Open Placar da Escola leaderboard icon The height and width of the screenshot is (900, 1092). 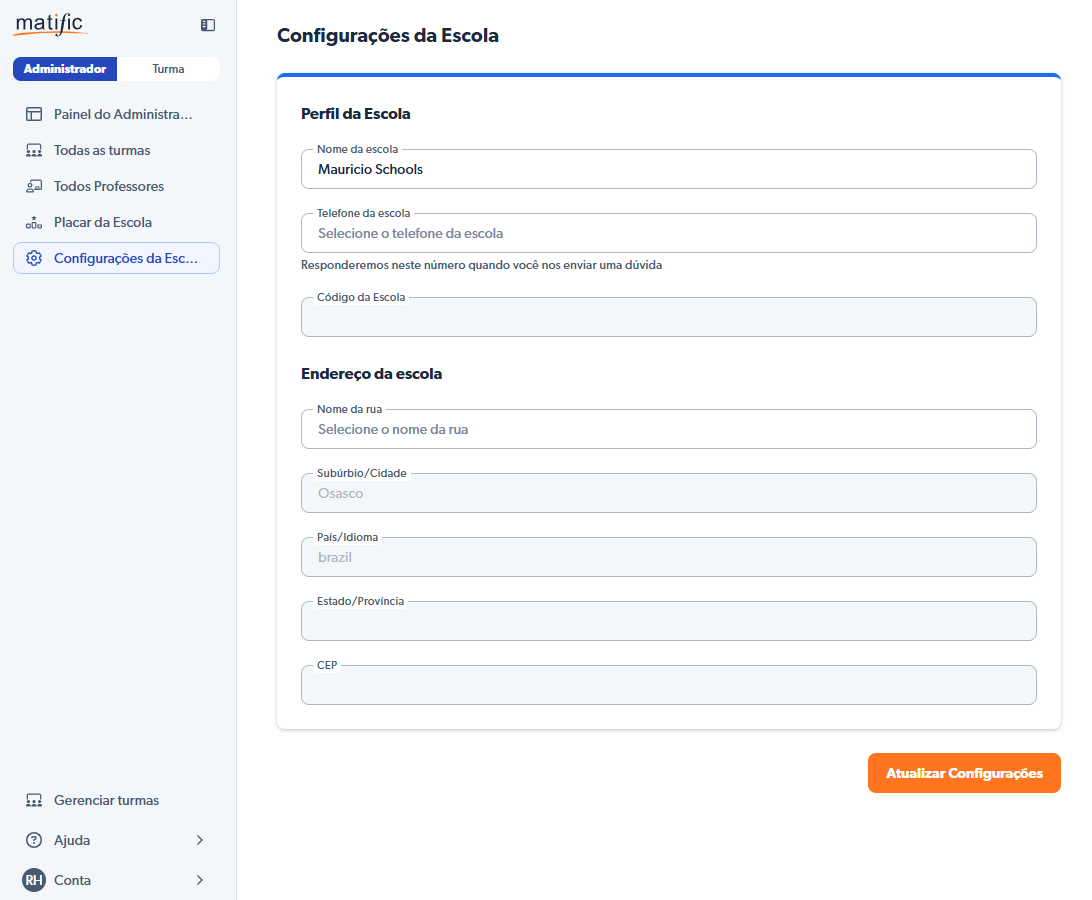[x=34, y=222]
